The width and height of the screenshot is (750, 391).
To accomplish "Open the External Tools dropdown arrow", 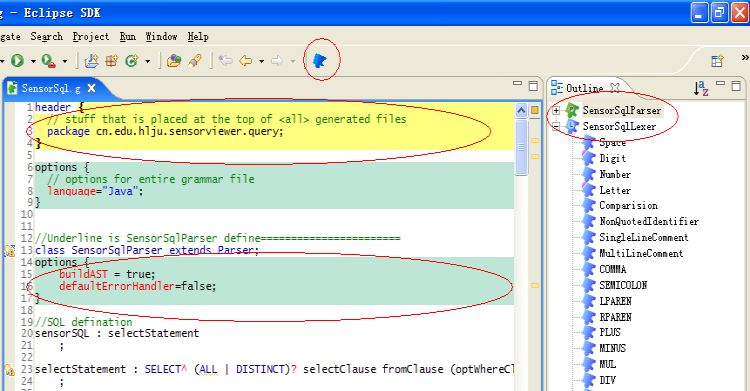I will (65, 61).
